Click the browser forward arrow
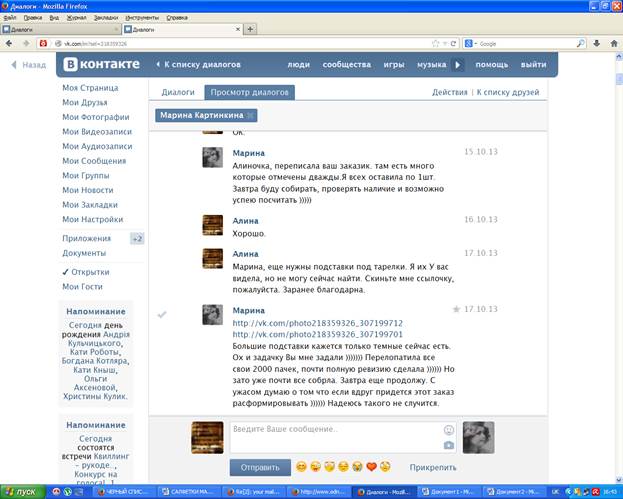The height and width of the screenshot is (499, 623). point(26,43)
